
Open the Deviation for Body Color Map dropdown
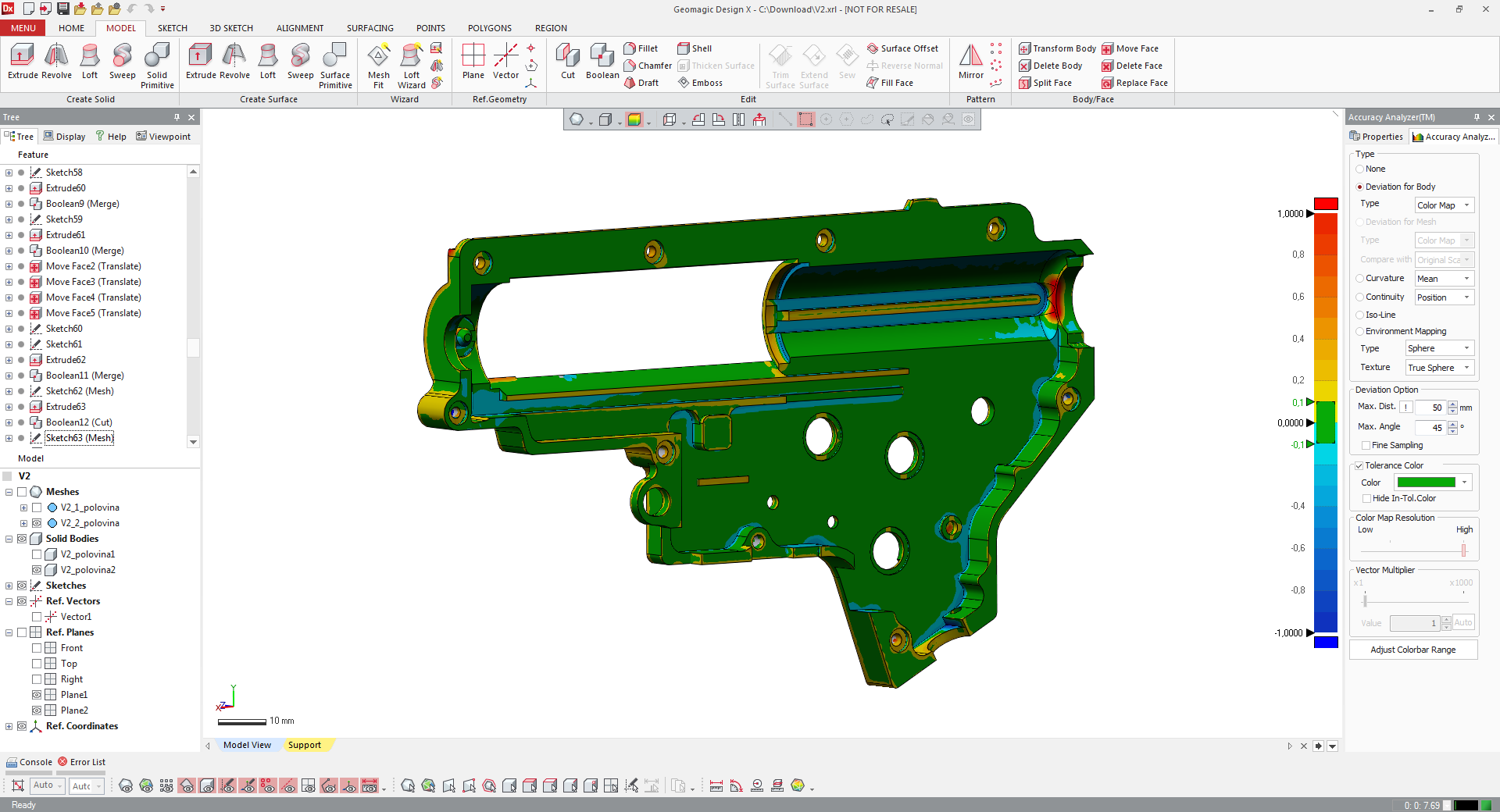point(1444,205)
